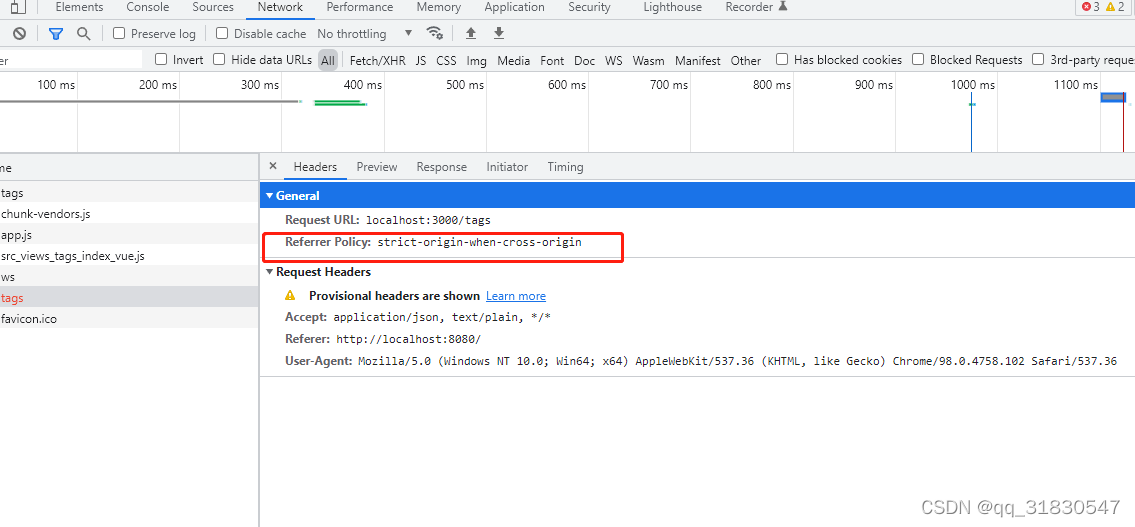Select the Network panel tab
This screenshot has height=527, width=1135.
point(280,7)
